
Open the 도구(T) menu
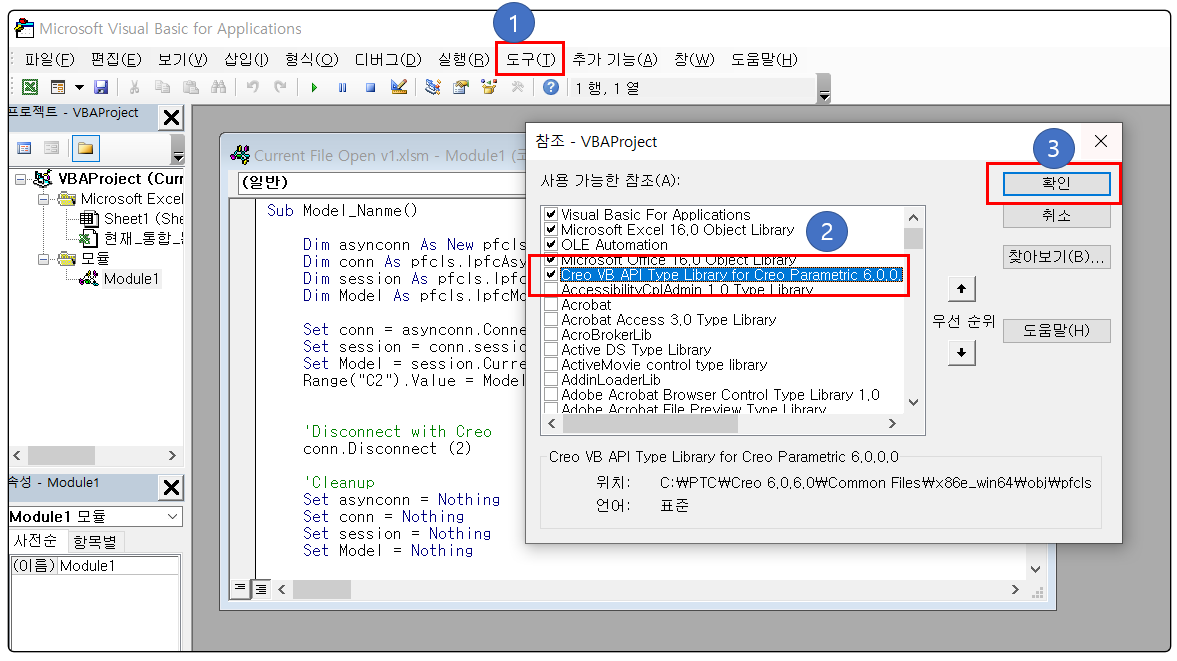[530, 59]
